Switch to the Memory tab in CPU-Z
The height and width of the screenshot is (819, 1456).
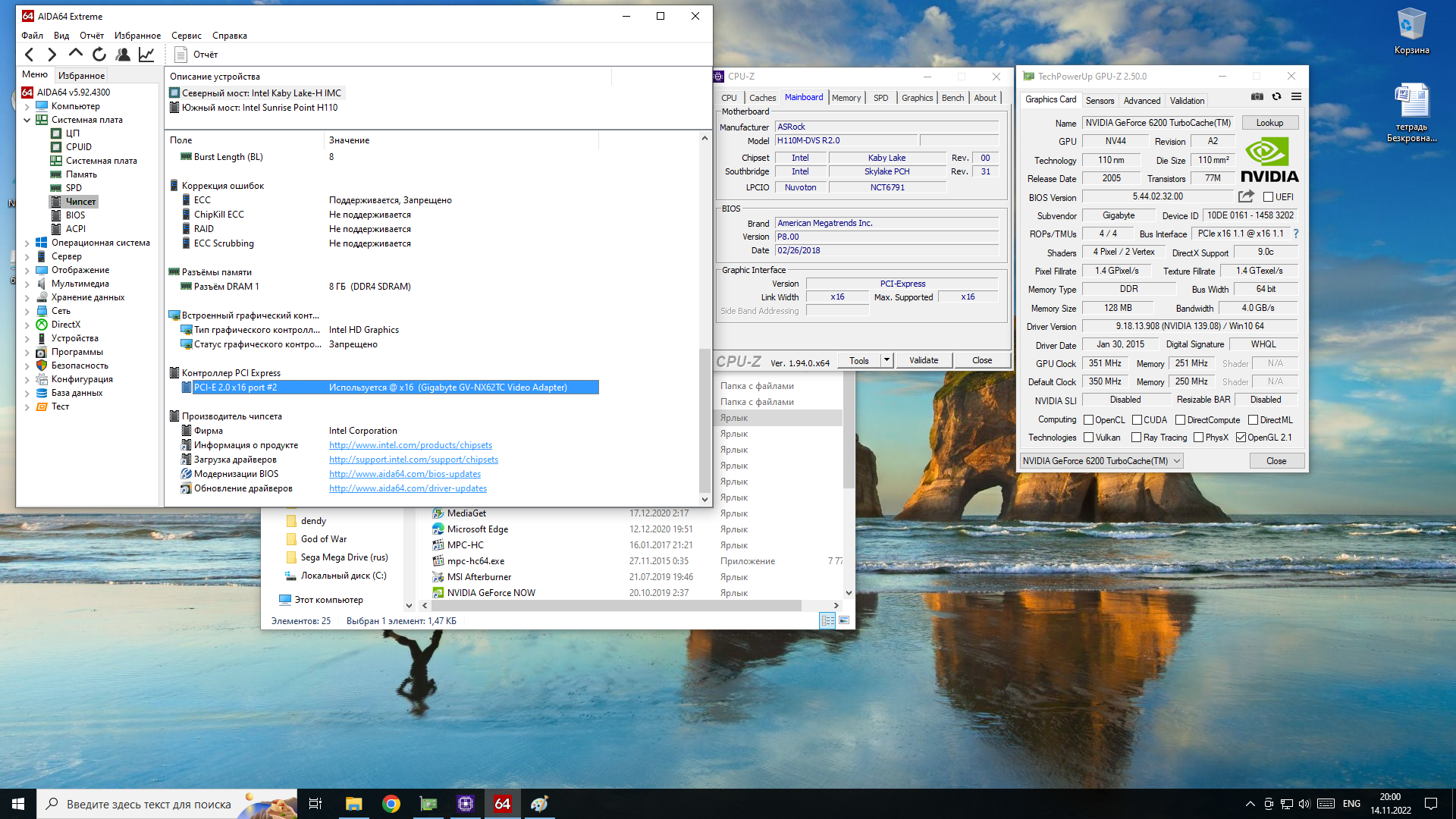pos(846,98)
